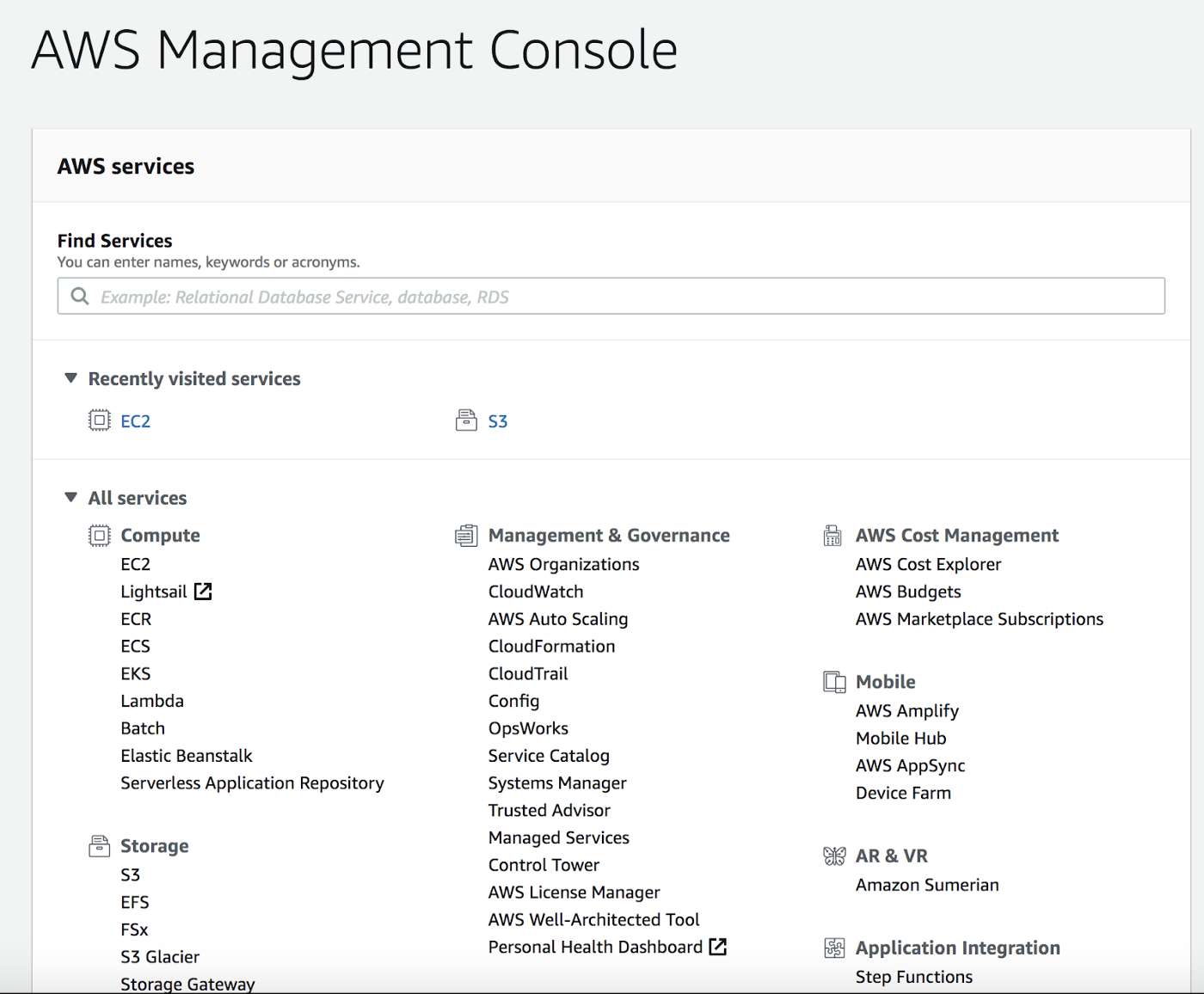Open Personal Health Dashboard link
Image resolution: width=1204 pixels, height=994 pixels.
(595, 947)
